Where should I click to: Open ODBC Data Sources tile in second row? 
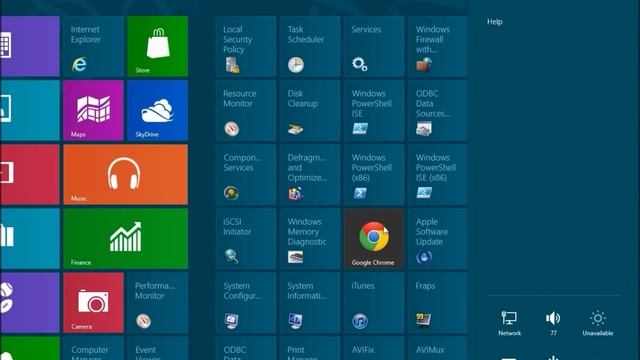pyautogui.click(x=438, y=110)
